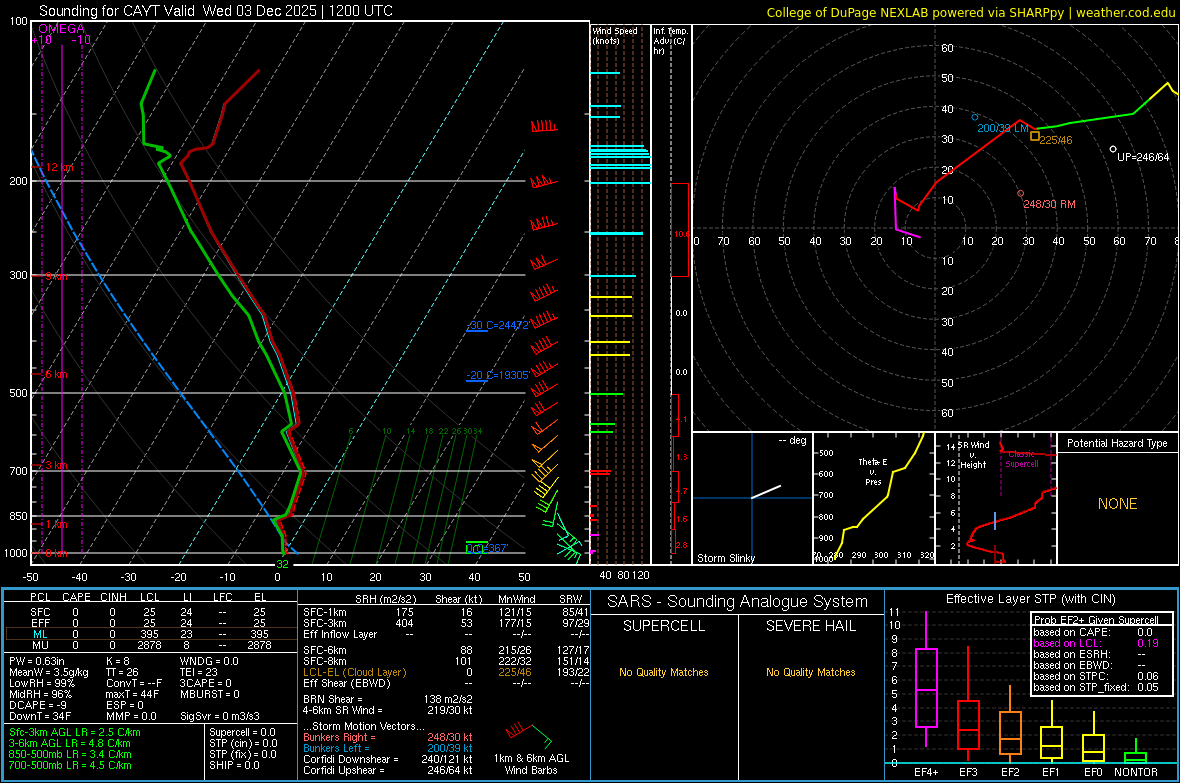
Task: Click the SFC-1km SRH row
Action: pos(446,612)
